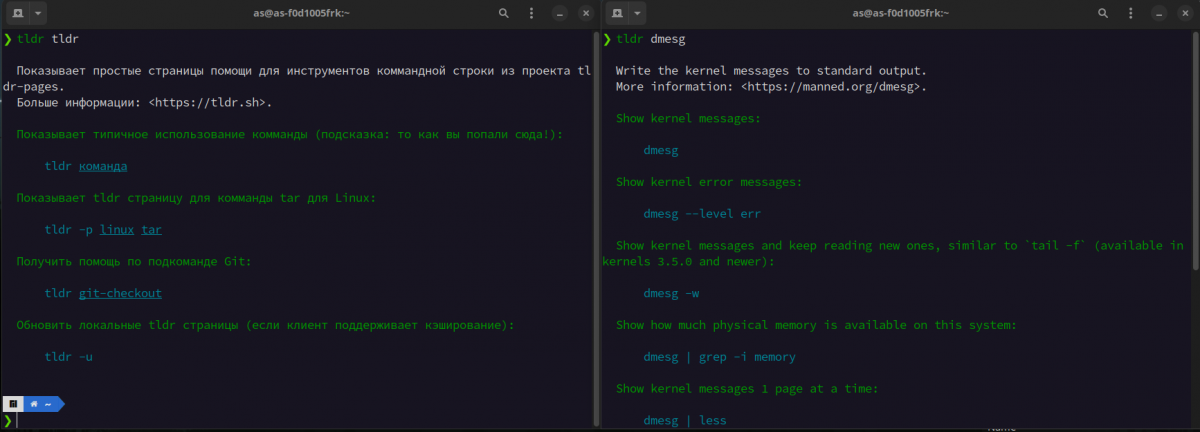Click the 'tldr dmesg' typed command
Screen dimensions: 1200x432
click(x=650, y=39)
